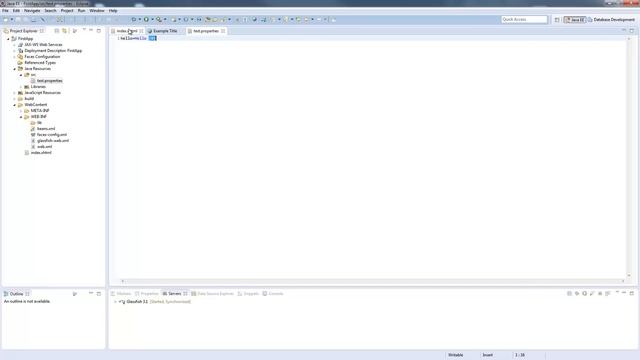Switch to the Java EE perspective
Viewport: 640px width, 360px height.
tap(575, 19)
